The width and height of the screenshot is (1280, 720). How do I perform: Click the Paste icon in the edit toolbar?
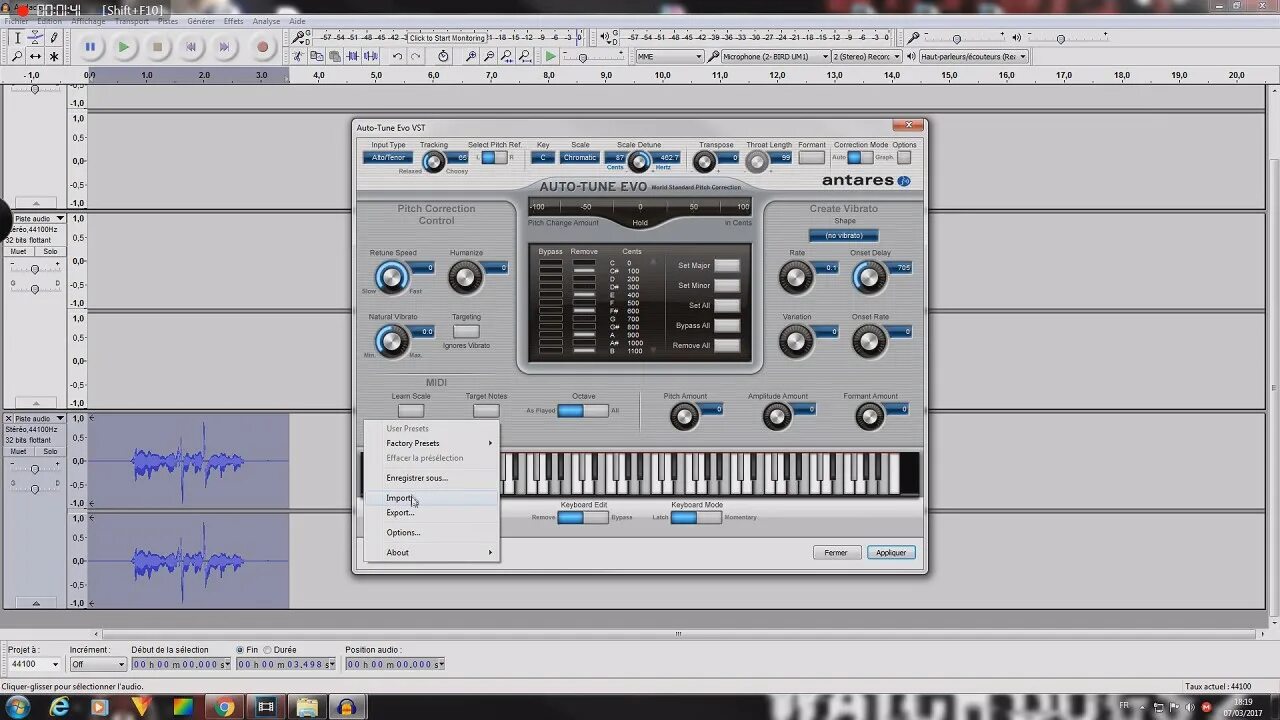[335, 57]
